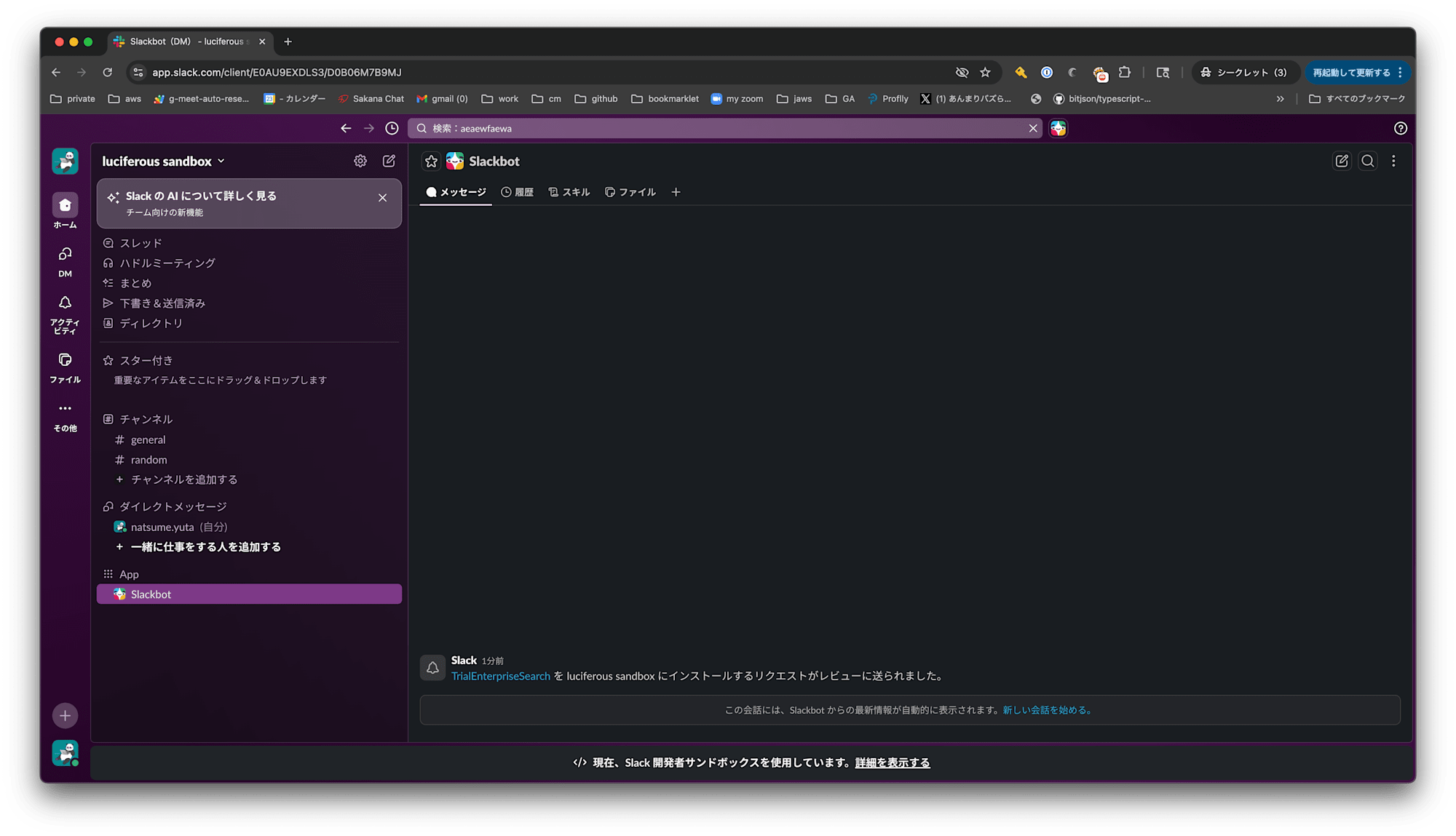The height and width of the screenshot is (836, 1456).
Task: Open Threads (スレッド) in sidebar
Action: click(x=249, y=243)
